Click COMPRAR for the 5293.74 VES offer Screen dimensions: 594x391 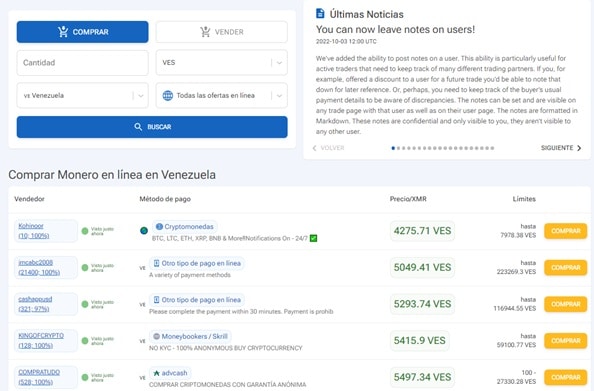tap(566, 304)
